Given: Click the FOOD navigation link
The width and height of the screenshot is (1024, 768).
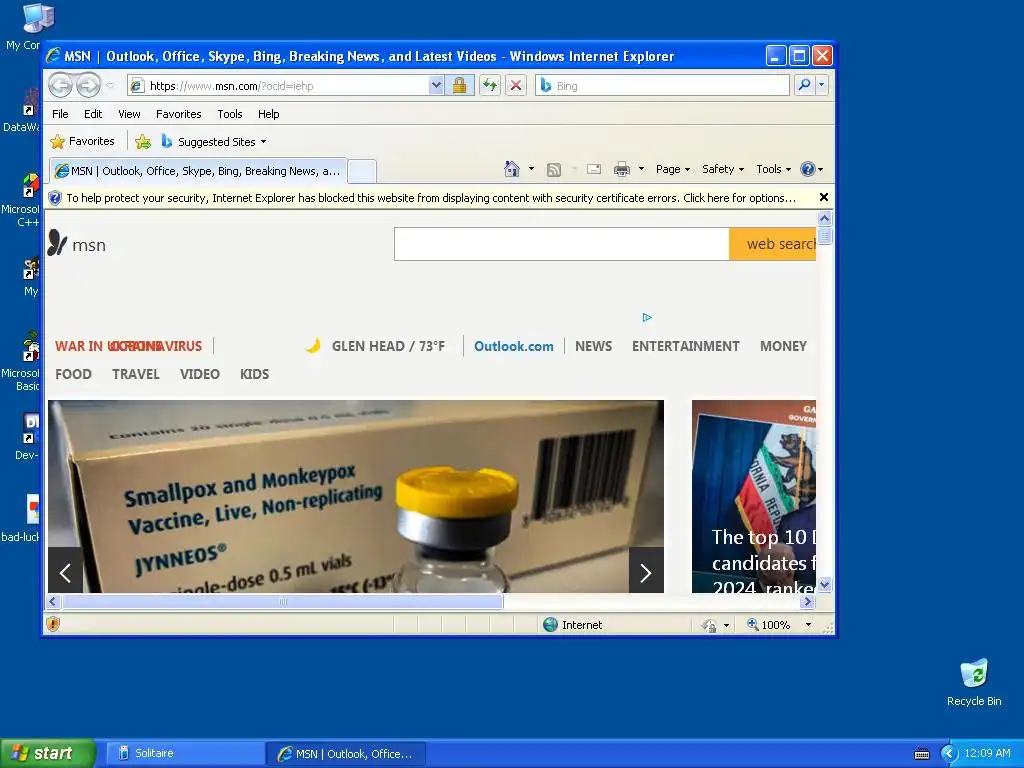Looking at the screenshot, I should coord(73,374).
